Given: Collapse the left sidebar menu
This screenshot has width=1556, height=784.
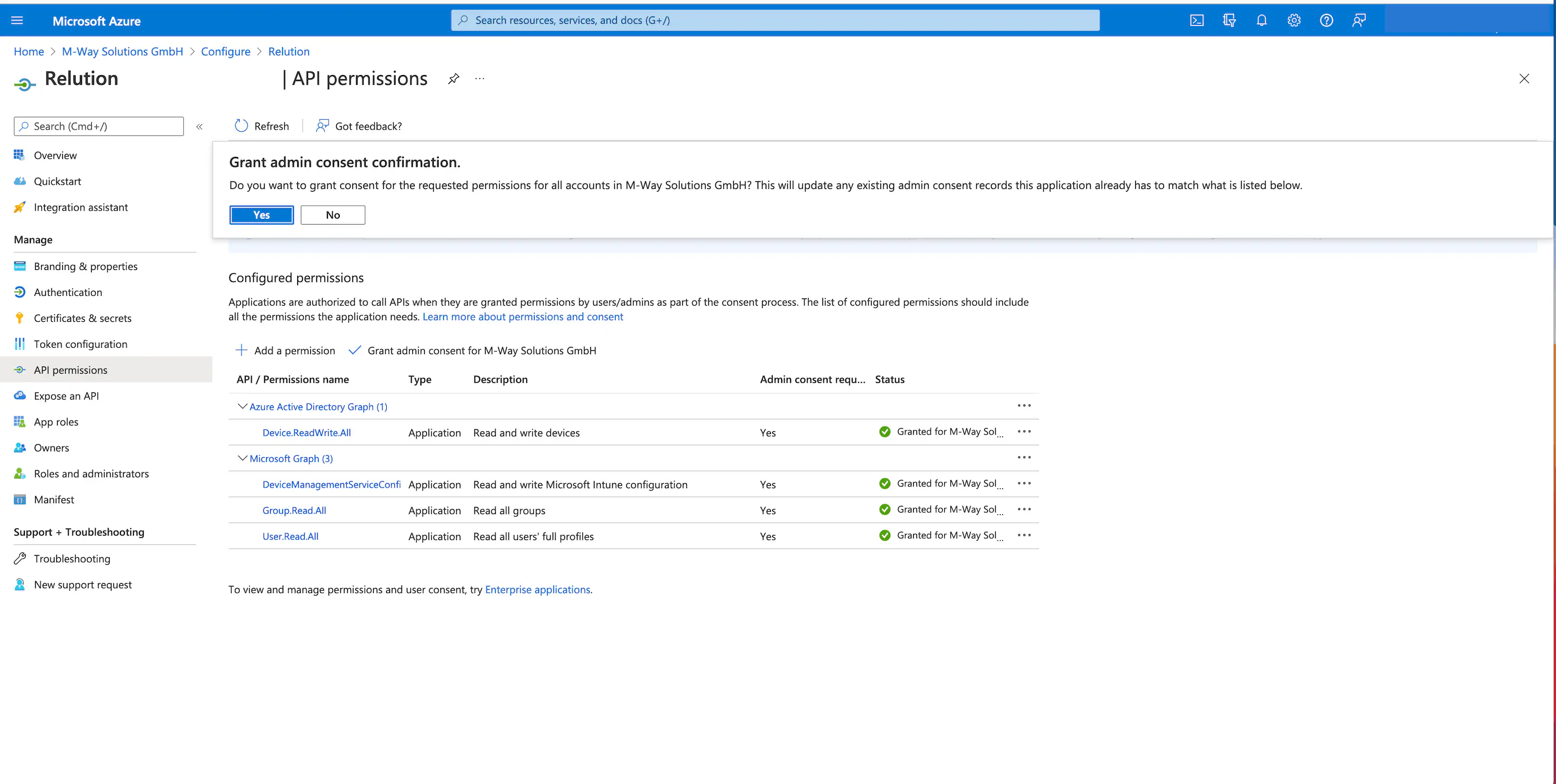Looking at the screenshot, I should tap(199, 127).
